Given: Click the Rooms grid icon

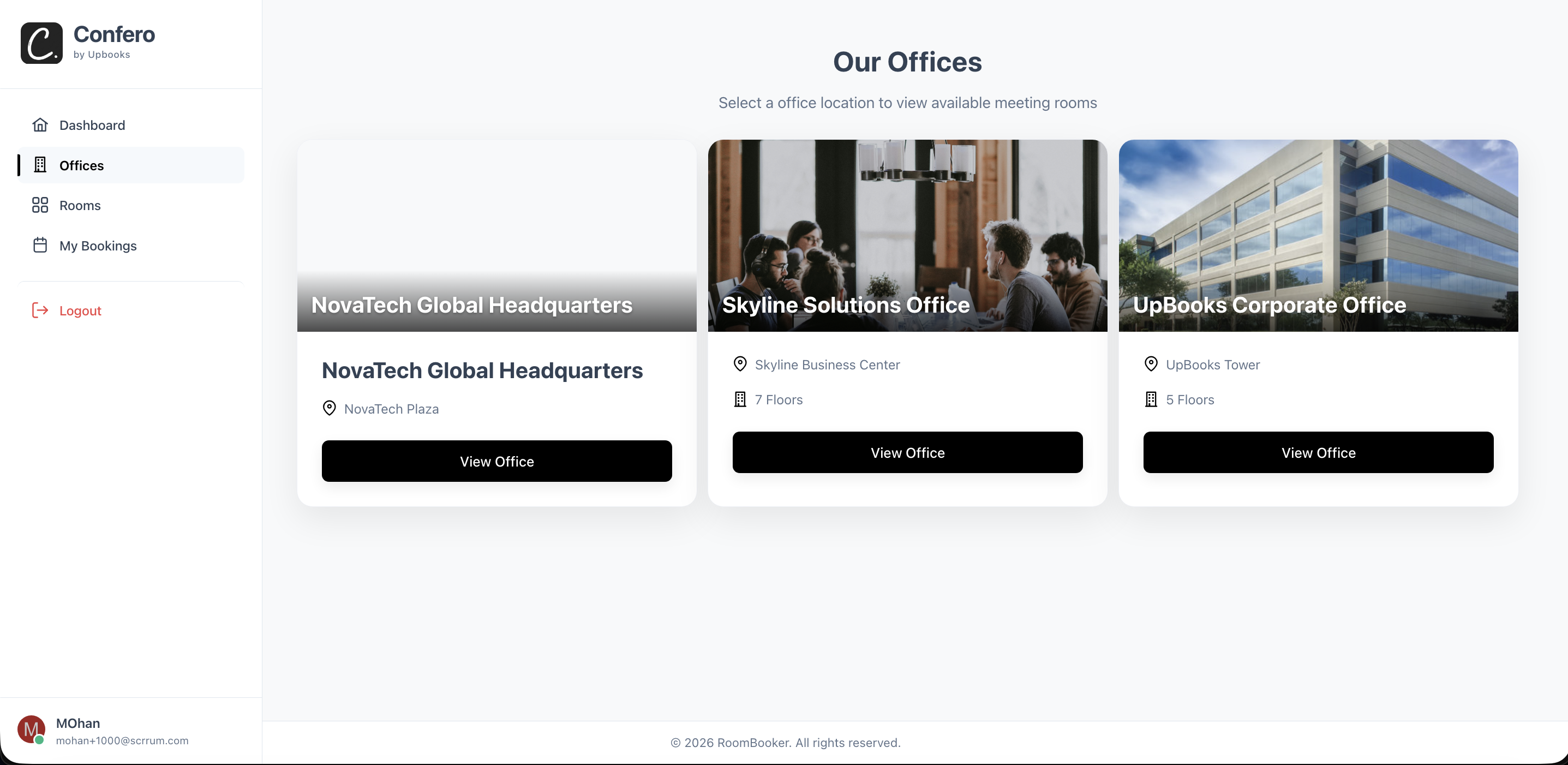Looking at the screenshot, I should pos(40,205).
